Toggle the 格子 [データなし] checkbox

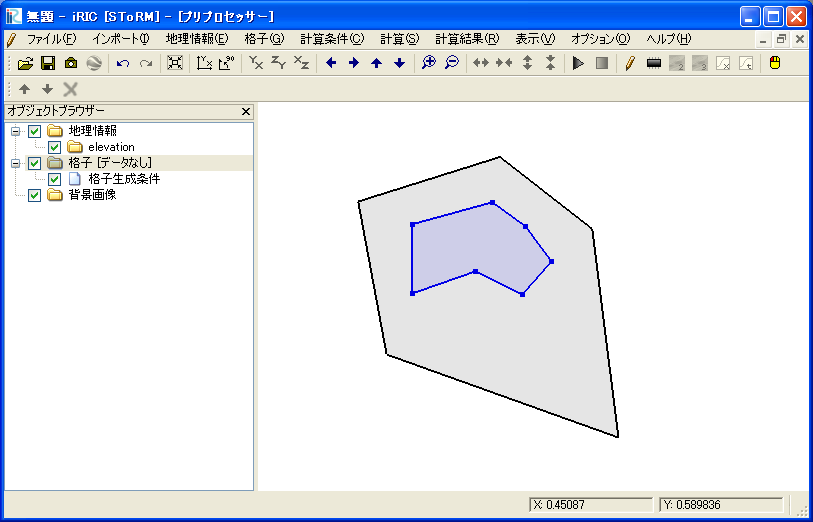[x=34, y=163]
